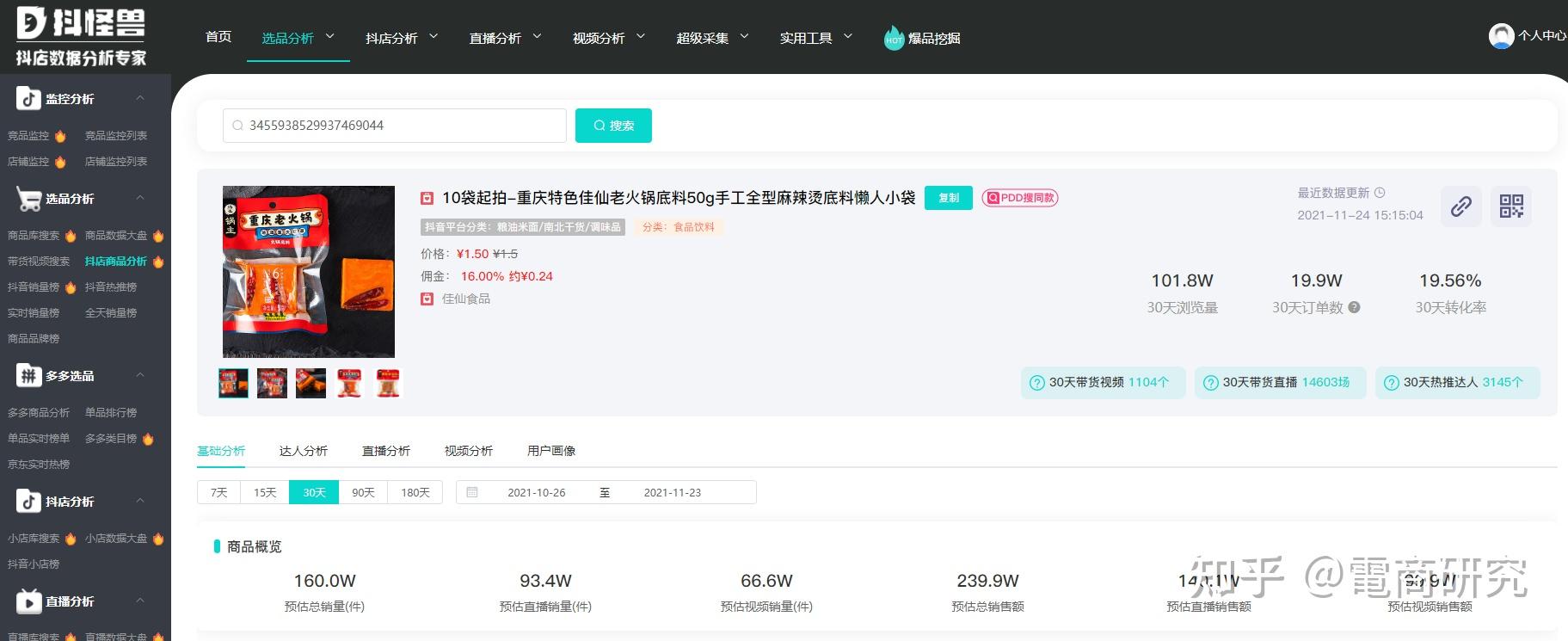The image size is (1568, 641).
Task: Open 商品库搜索 in the sidebar
Action: pos(34,236)
